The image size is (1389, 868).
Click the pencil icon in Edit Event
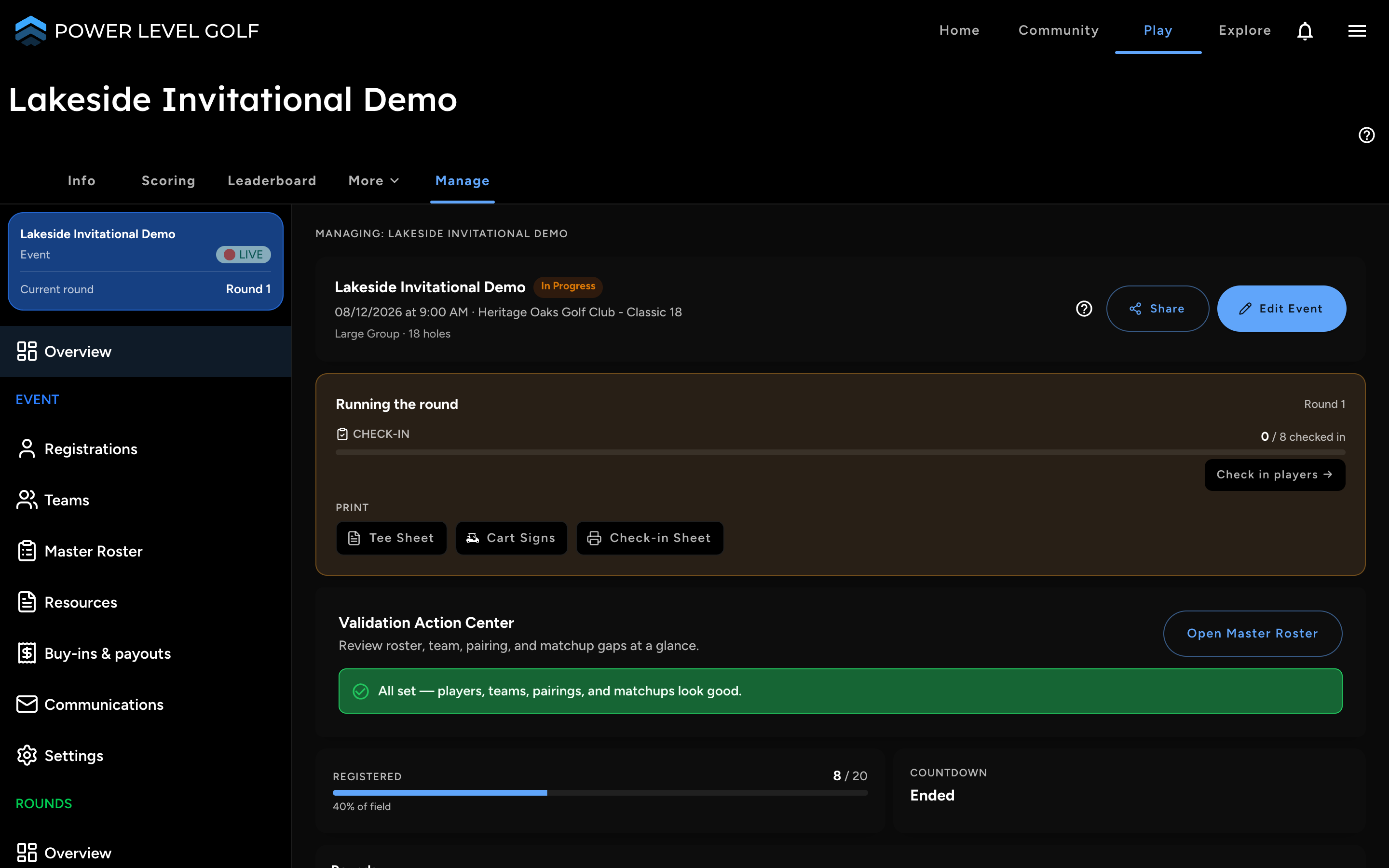[x=1245, y=309]
